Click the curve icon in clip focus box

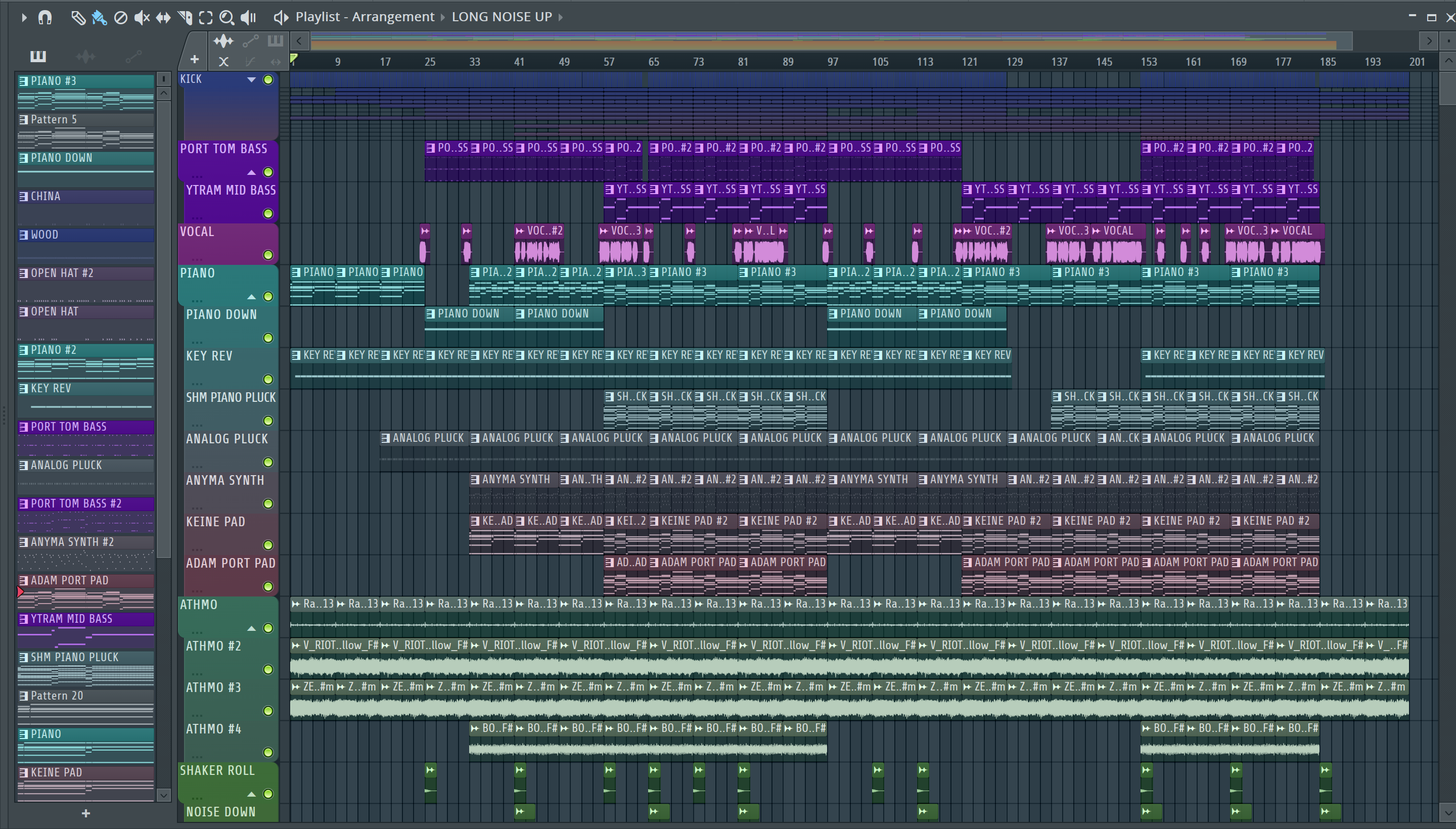(x=251, y=62)
